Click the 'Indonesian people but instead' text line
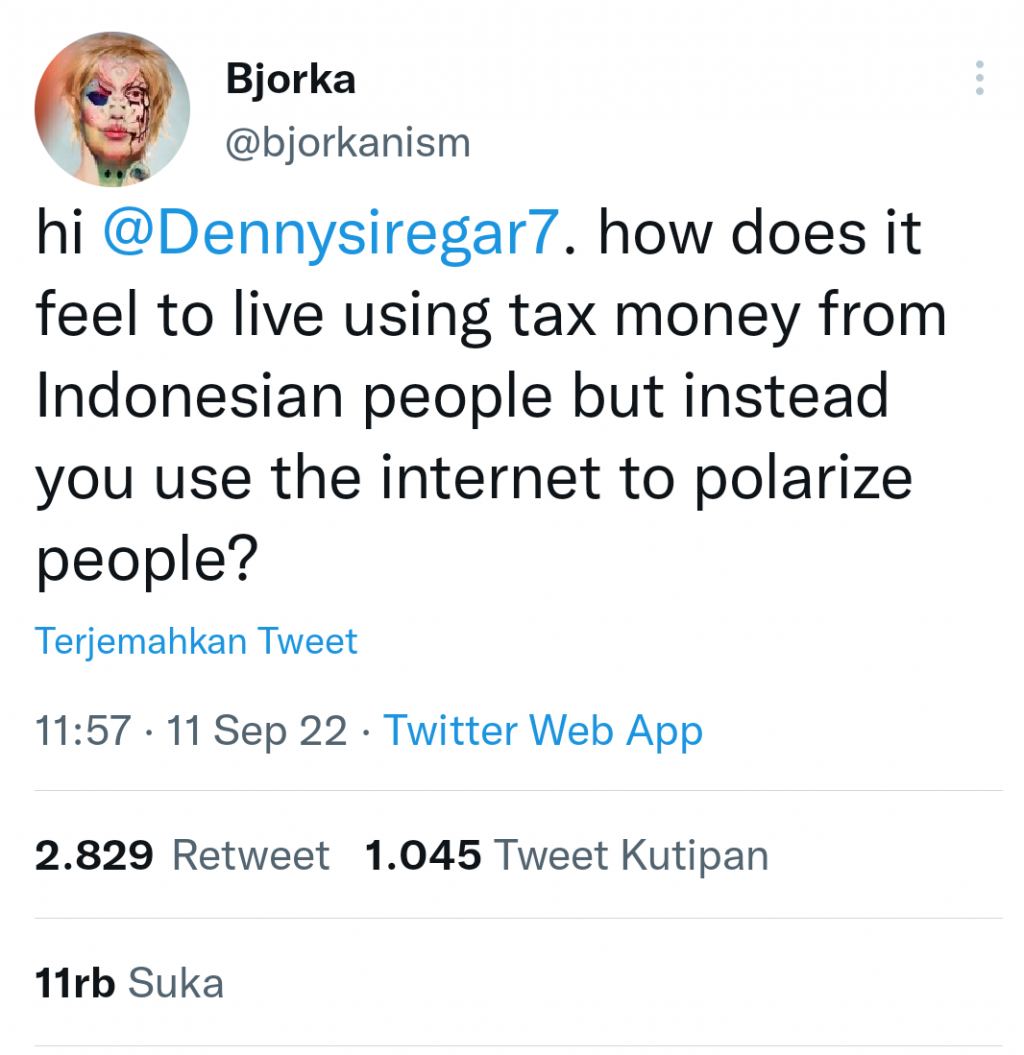1024x1055 pixels. tap(462, 397)
